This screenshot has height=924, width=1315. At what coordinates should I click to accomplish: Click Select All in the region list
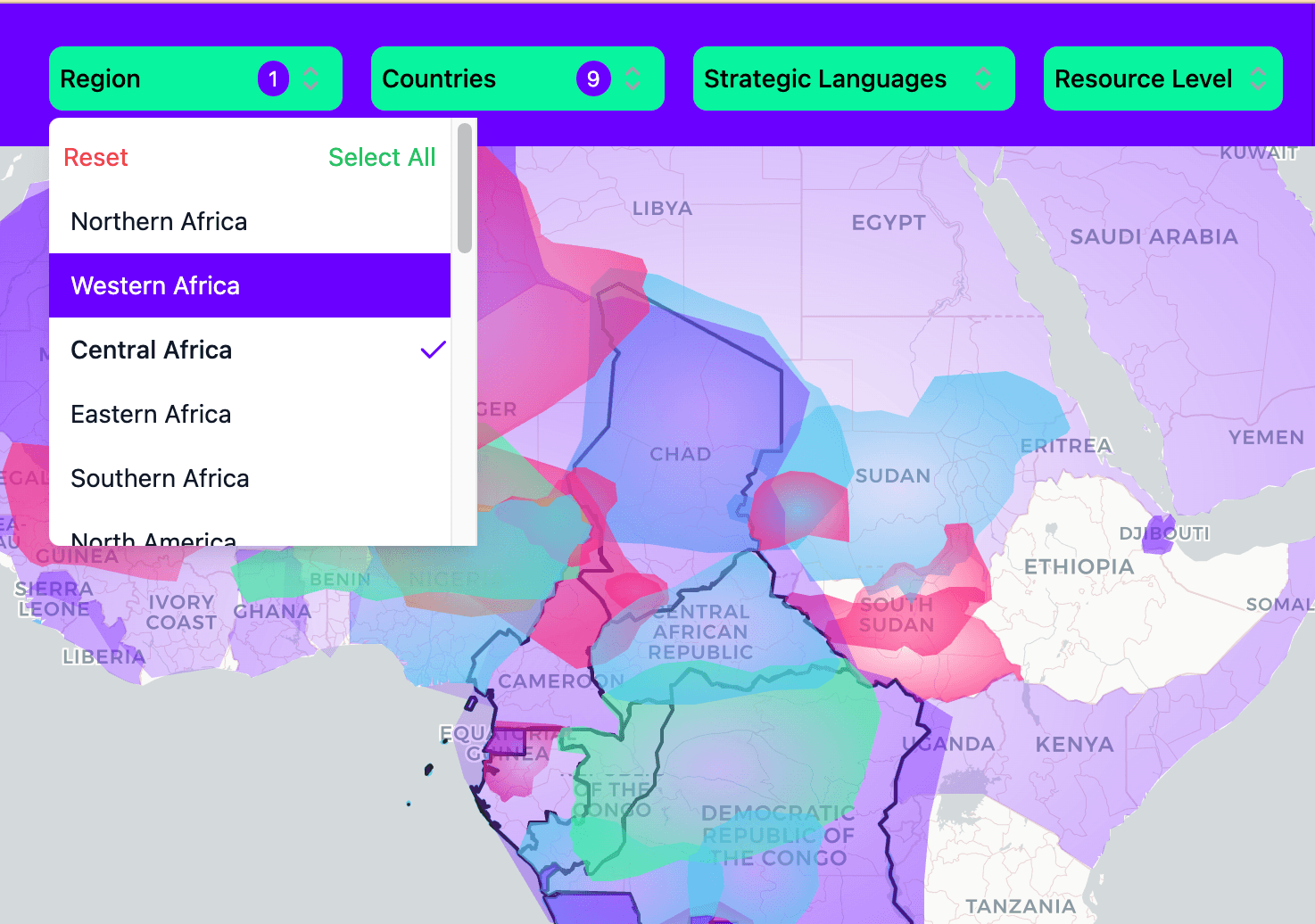[382, 158]
